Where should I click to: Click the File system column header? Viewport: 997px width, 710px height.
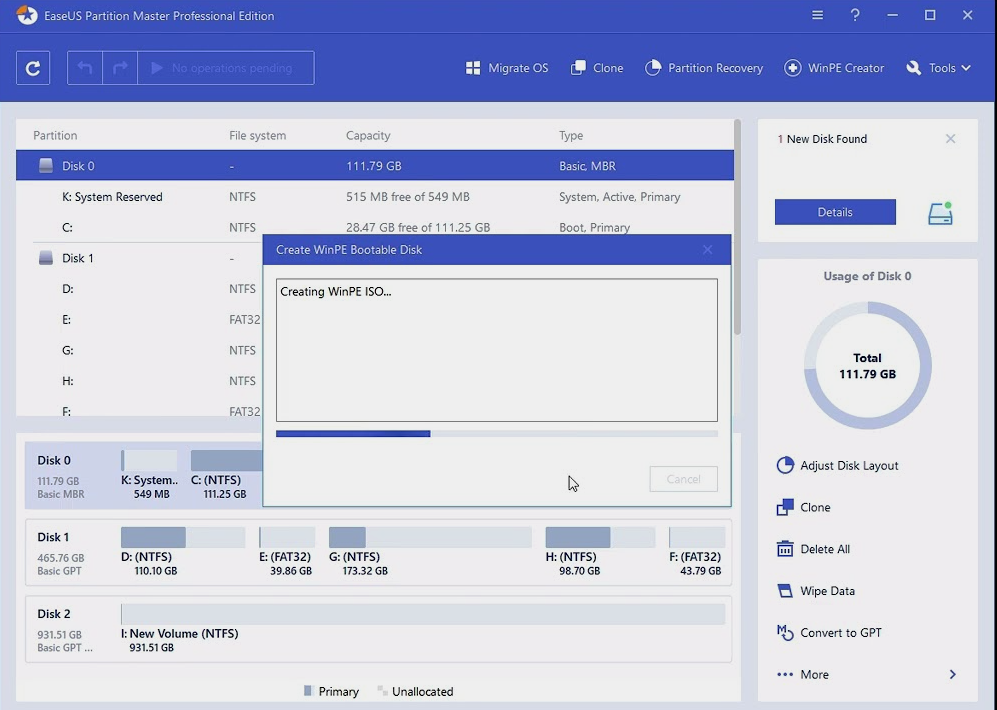coord(258,135)
